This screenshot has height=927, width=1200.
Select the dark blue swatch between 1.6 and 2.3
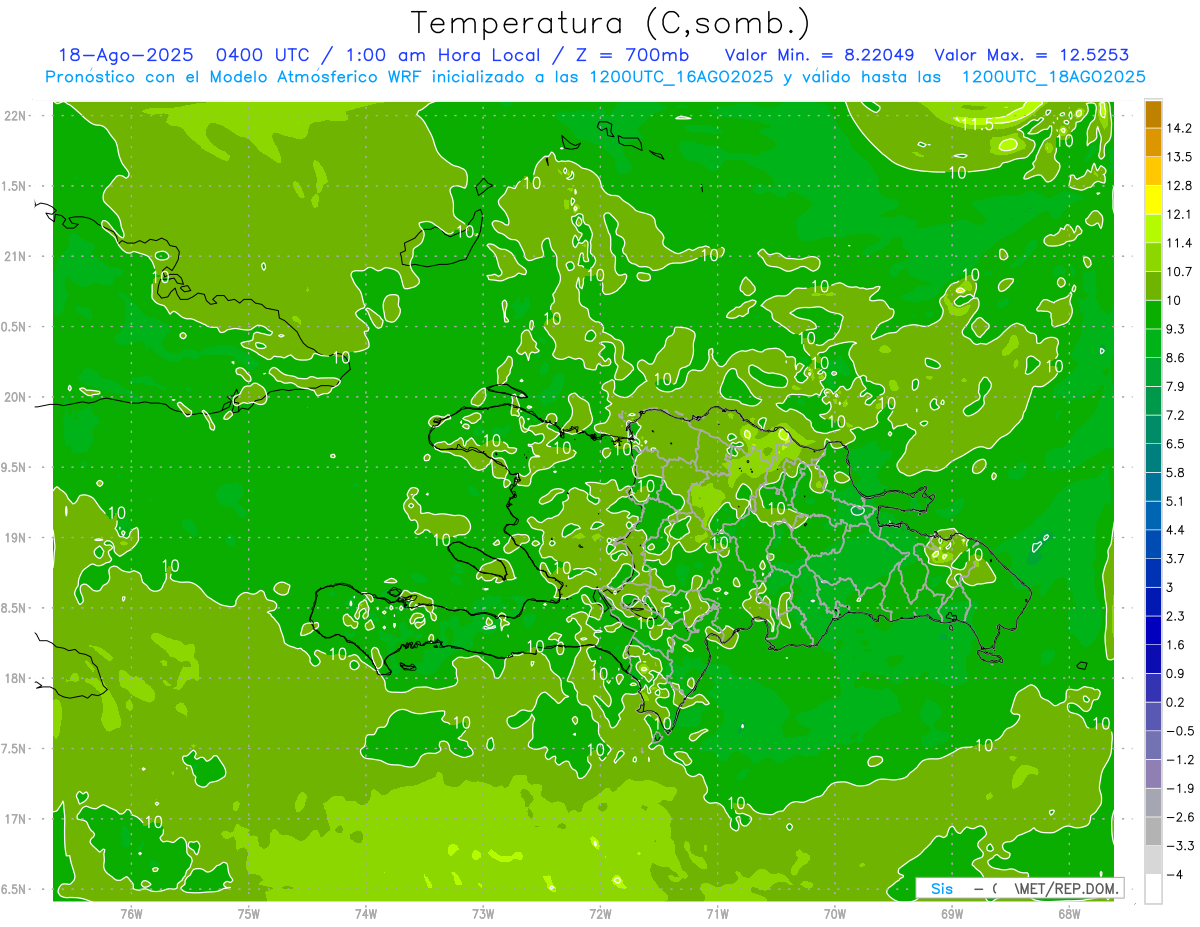[x=1153, y=631]
